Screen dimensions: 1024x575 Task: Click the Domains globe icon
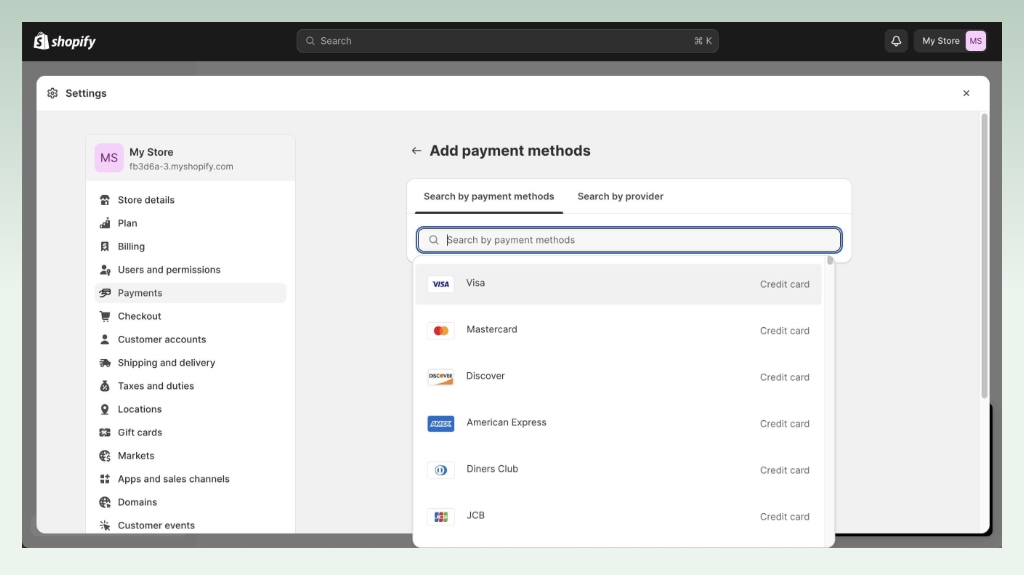[x=104, y=502]
